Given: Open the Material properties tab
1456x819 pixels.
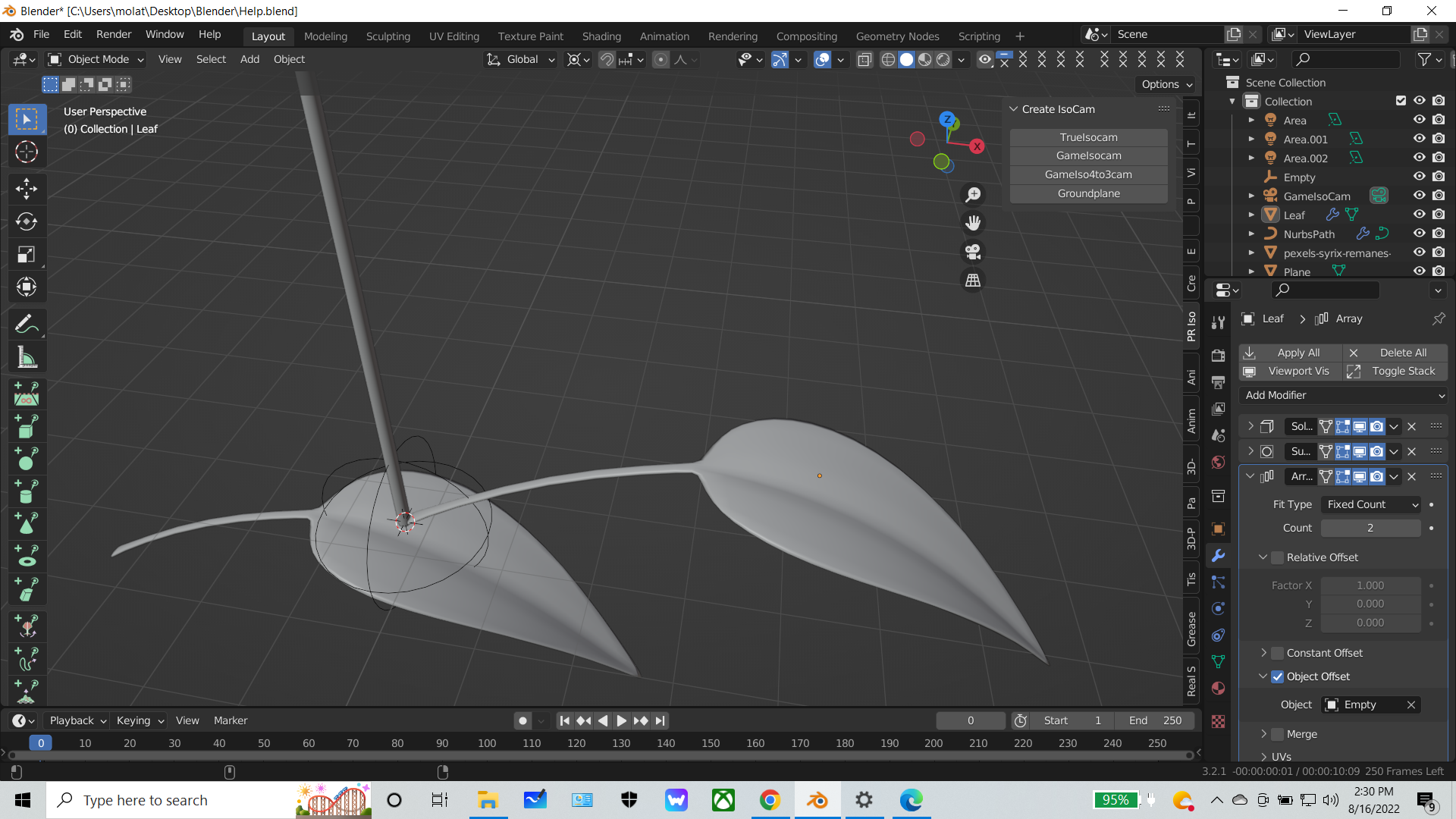Looking at the screenshot, I should point(1219,689).
